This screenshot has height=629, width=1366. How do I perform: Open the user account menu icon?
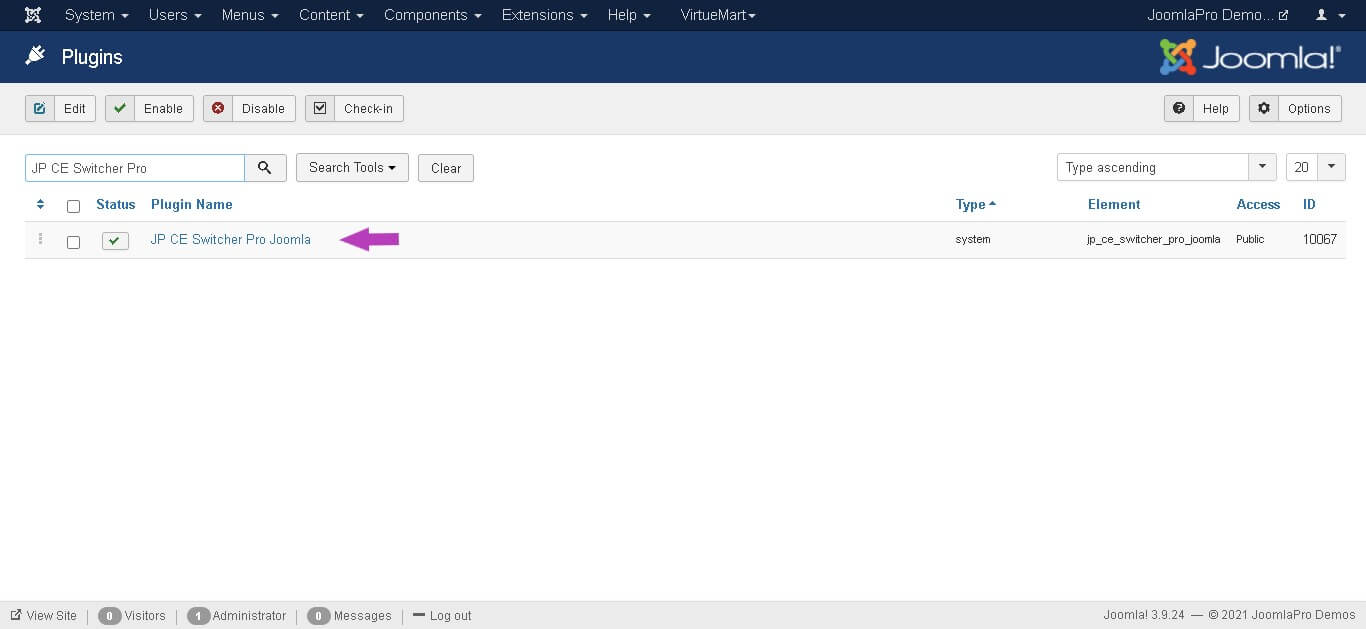[x=1328, y=15]
